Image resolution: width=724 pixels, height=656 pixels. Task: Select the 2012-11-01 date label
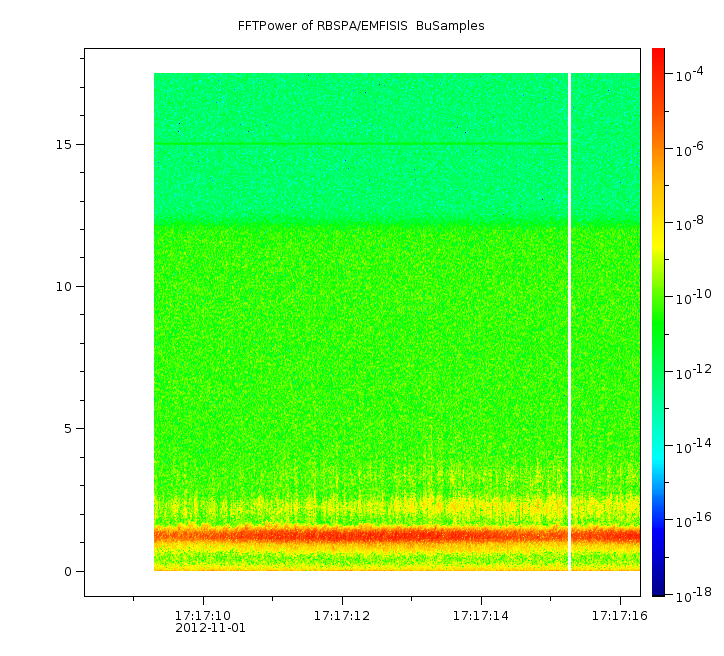(211, 628)
